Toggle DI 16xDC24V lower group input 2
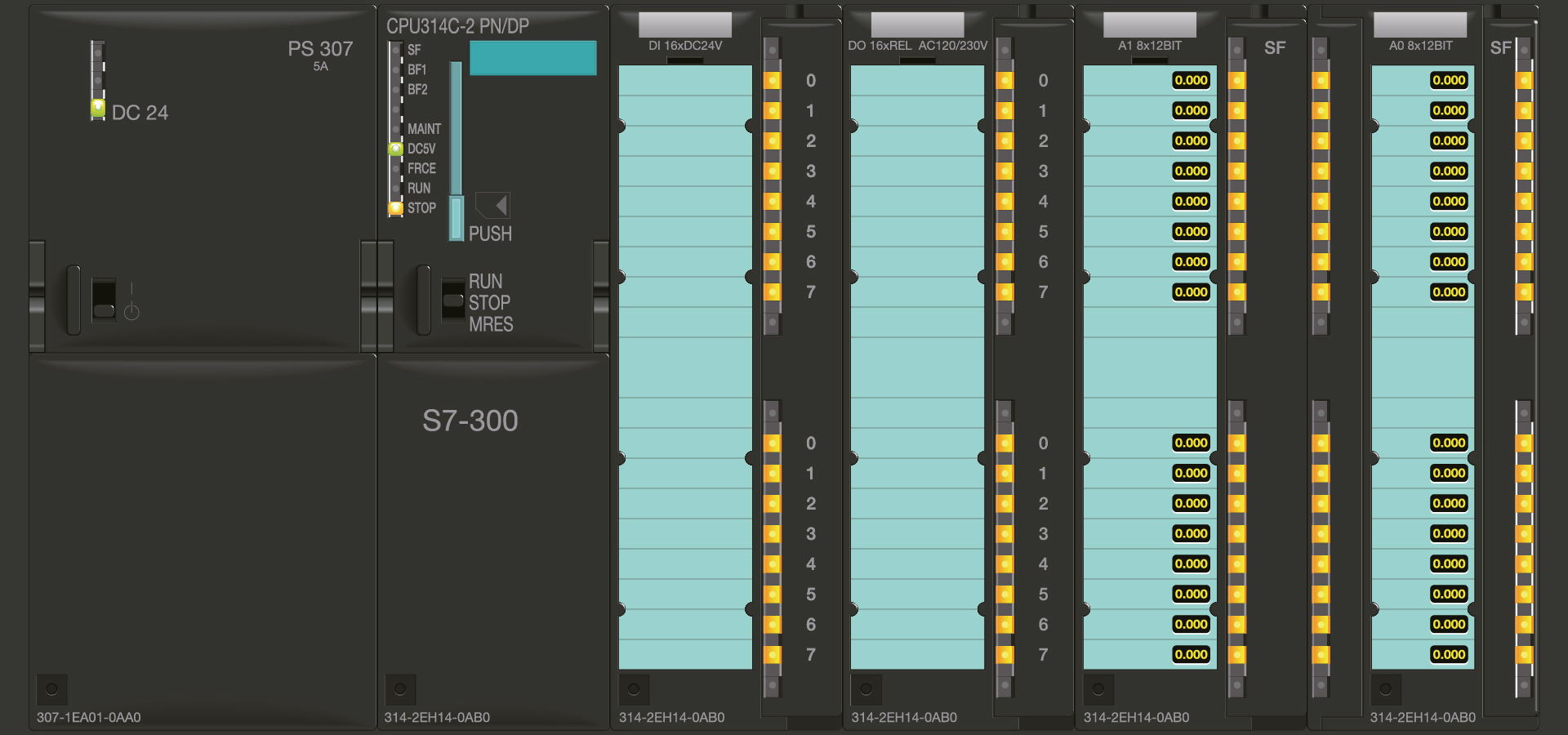Screen dimensions: 1568x735 (773, 503)
